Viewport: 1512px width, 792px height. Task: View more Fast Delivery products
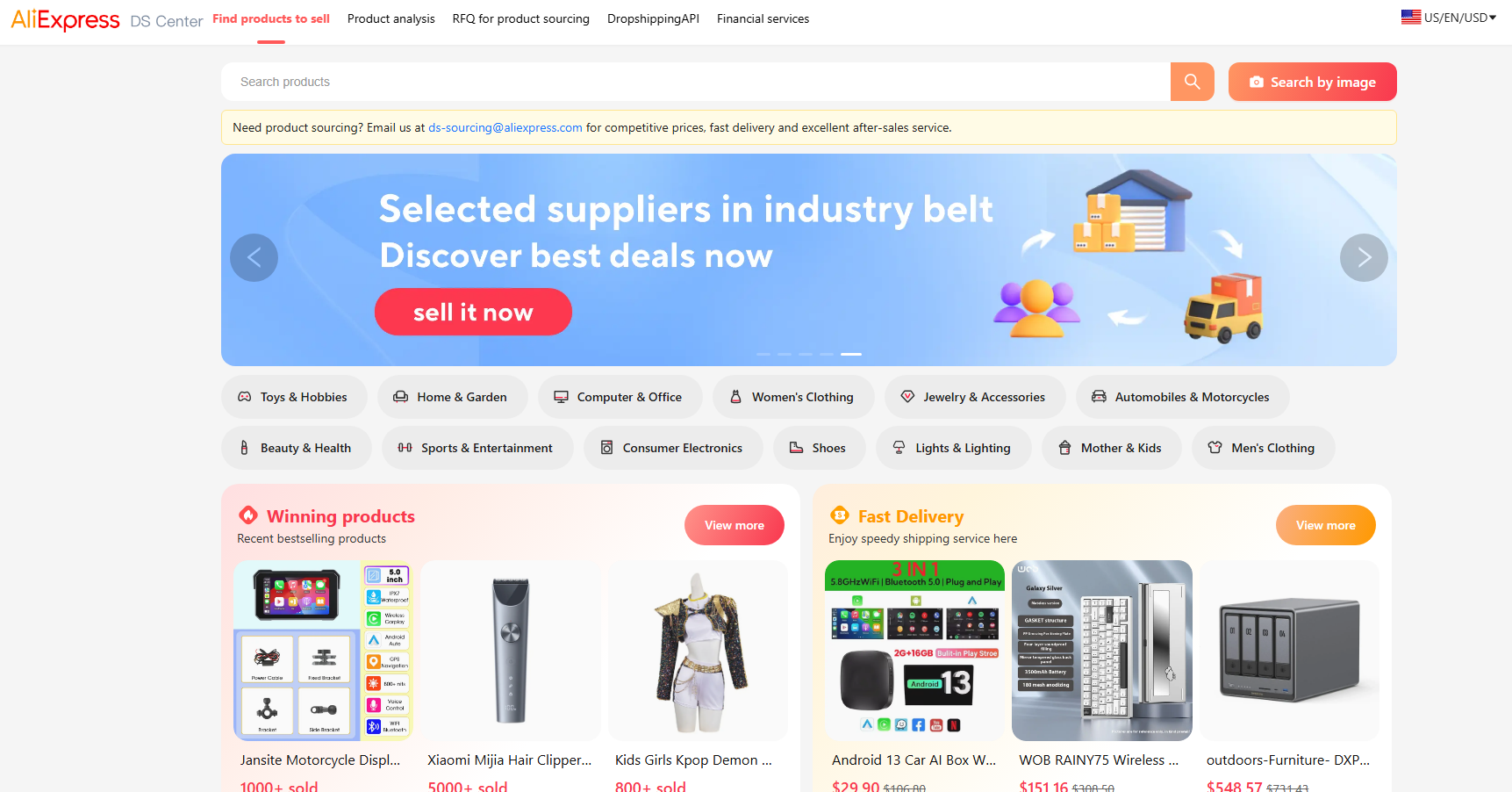point(1325,525)
